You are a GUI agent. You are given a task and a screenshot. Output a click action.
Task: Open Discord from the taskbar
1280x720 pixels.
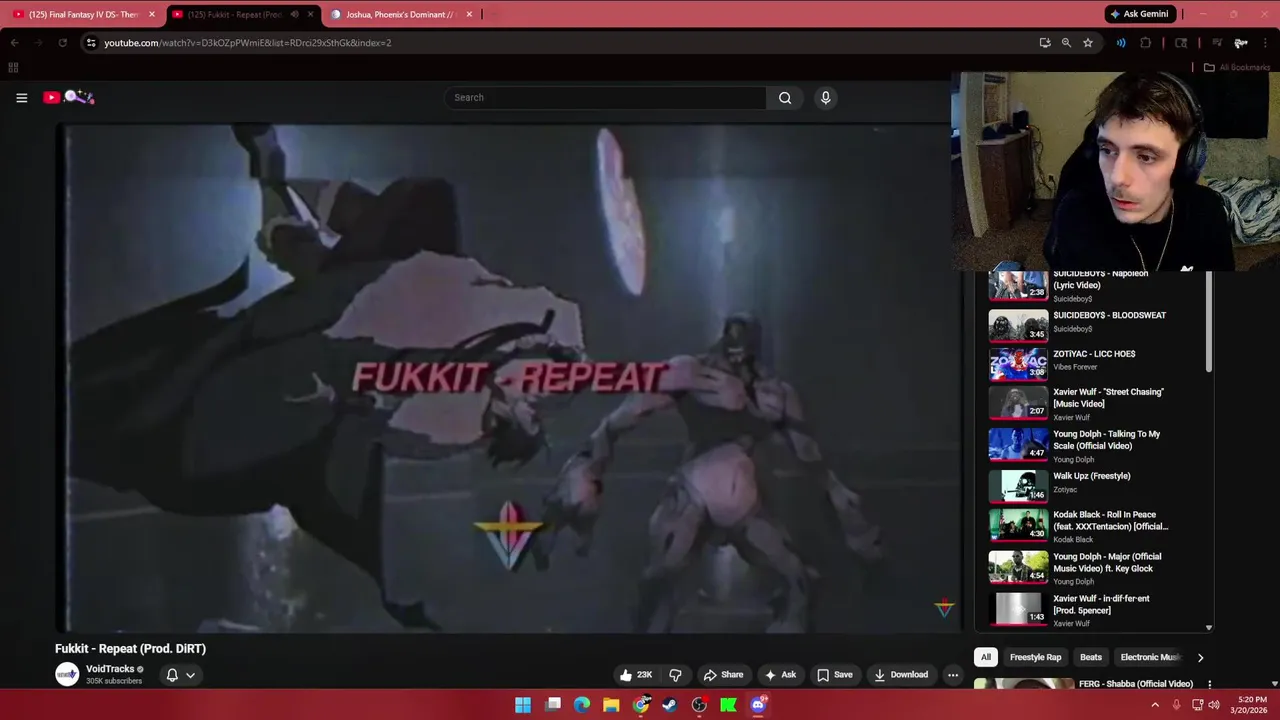758,705
